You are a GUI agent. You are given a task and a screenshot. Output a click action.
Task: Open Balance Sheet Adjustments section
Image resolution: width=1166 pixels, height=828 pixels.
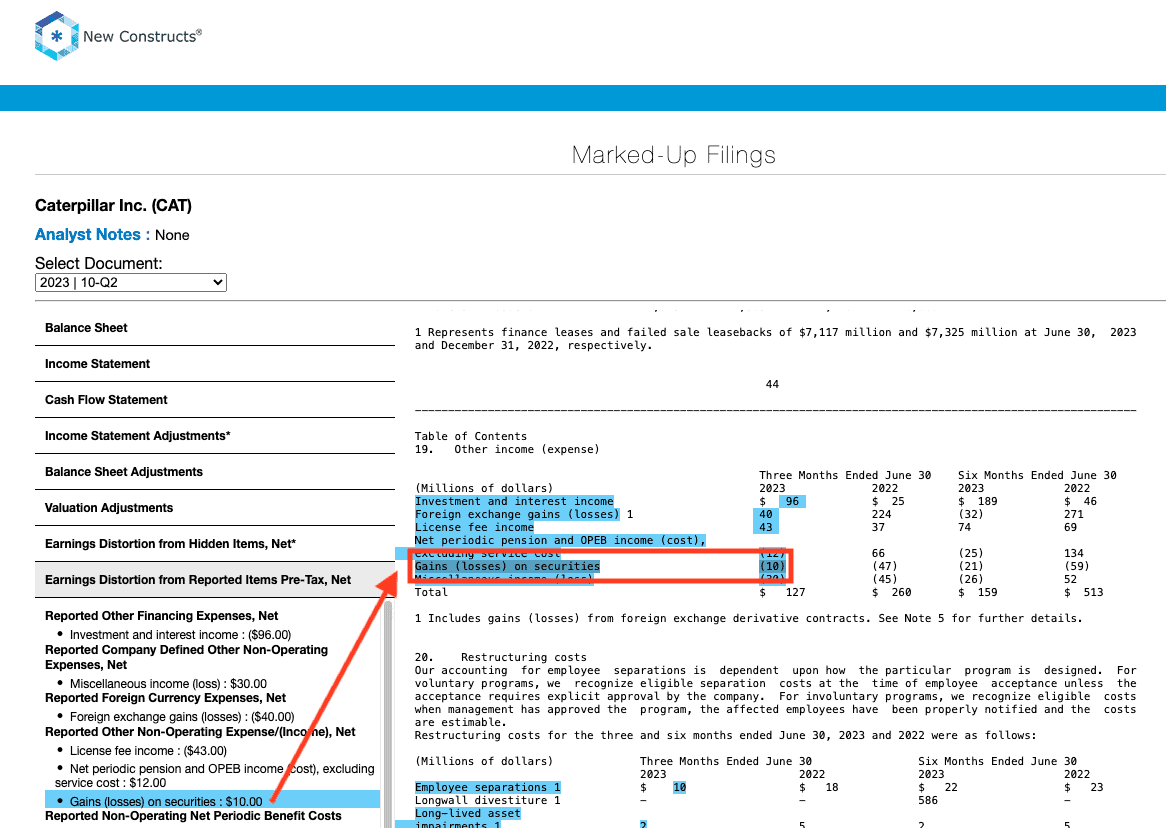215,472
